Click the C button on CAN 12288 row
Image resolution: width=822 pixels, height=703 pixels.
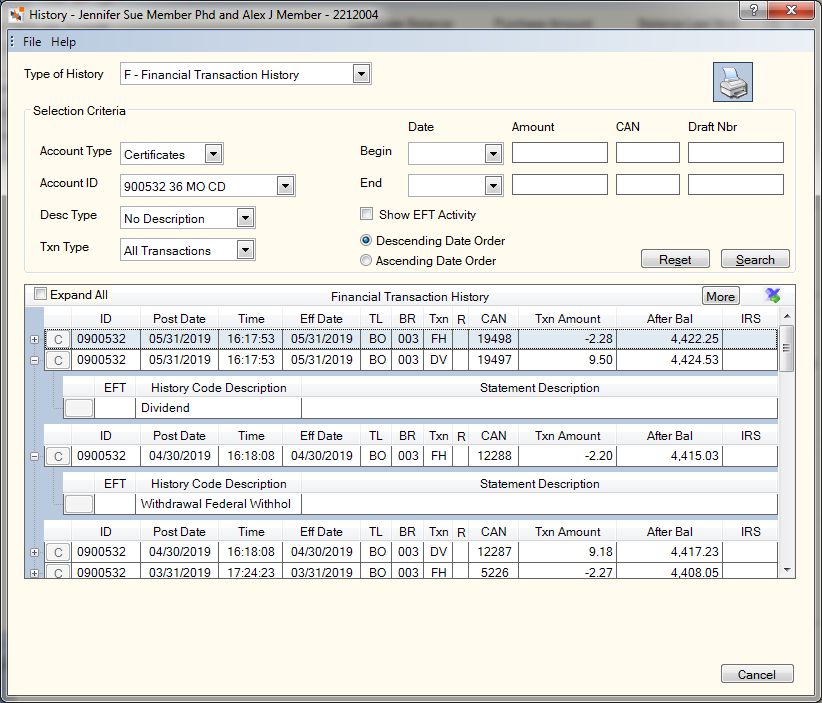click(58, 456)
